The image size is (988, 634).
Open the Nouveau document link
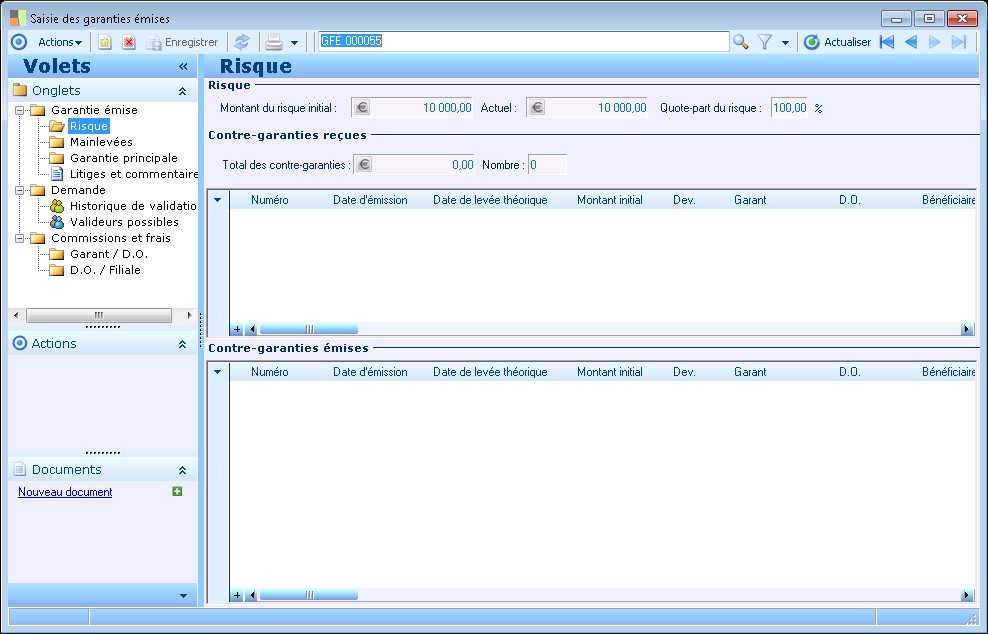tap(65, 492)
